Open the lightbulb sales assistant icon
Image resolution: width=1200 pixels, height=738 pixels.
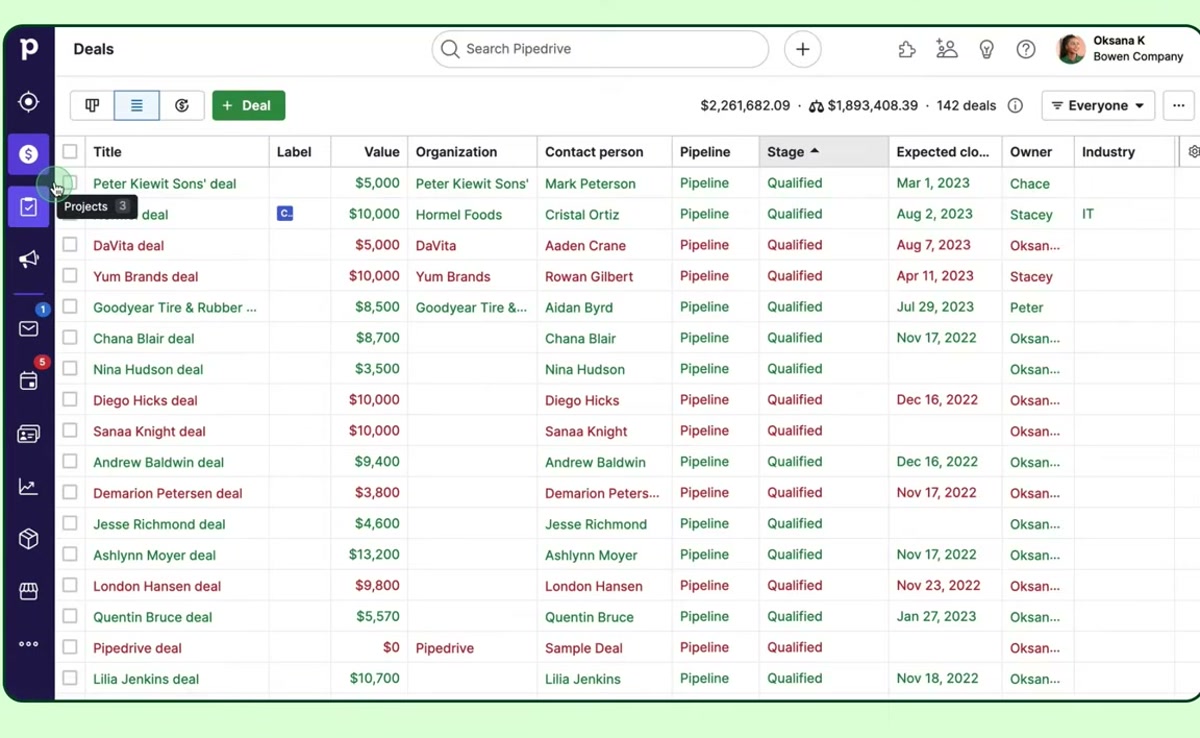click(987, 49)
